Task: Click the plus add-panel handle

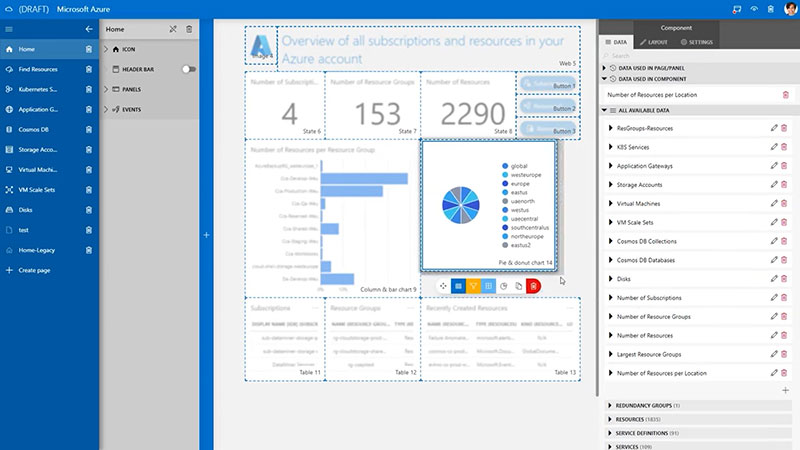Action: (206, 235)
